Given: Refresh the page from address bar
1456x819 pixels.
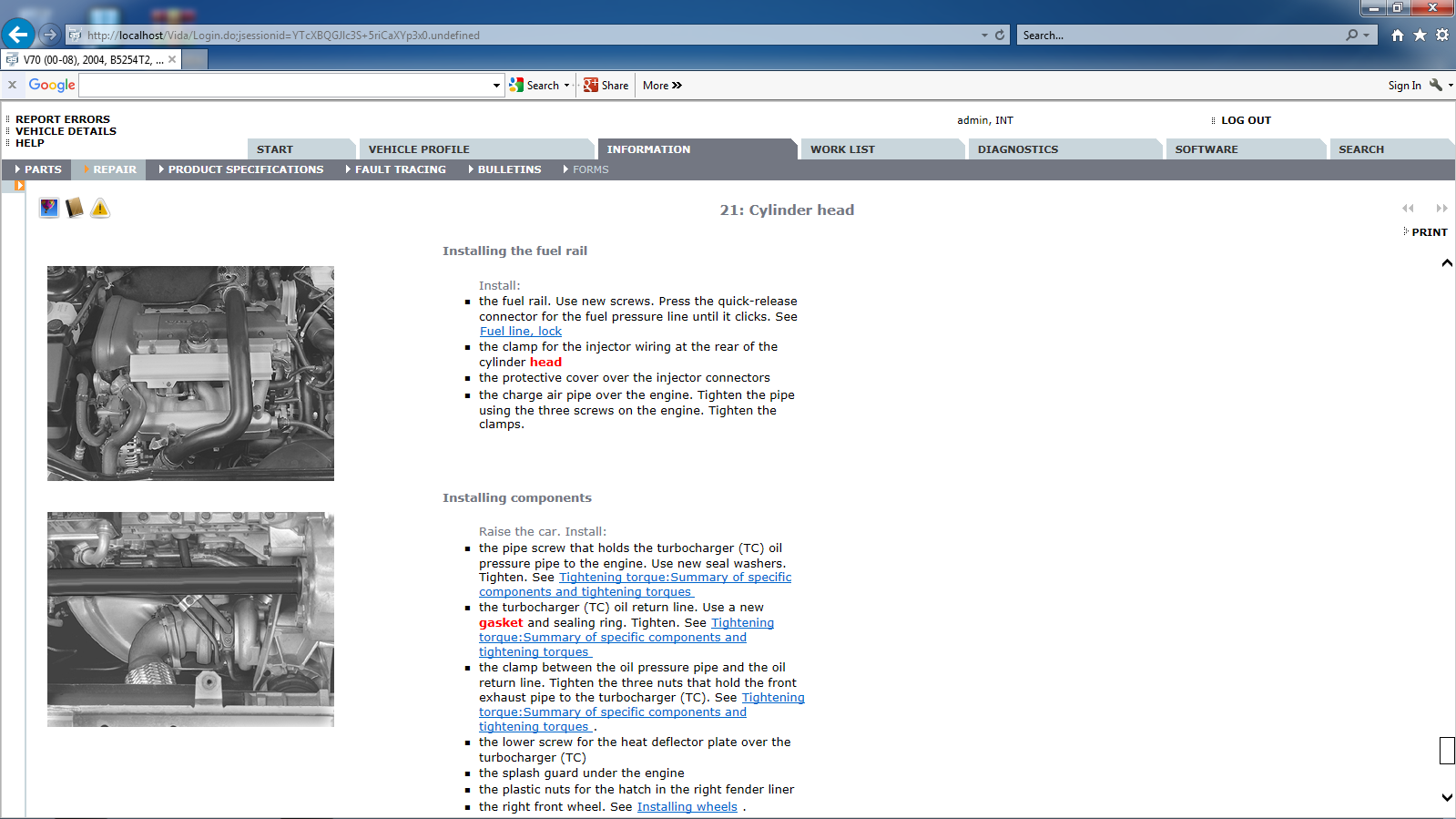Looking at the screenshot, I should [1000, 36].
